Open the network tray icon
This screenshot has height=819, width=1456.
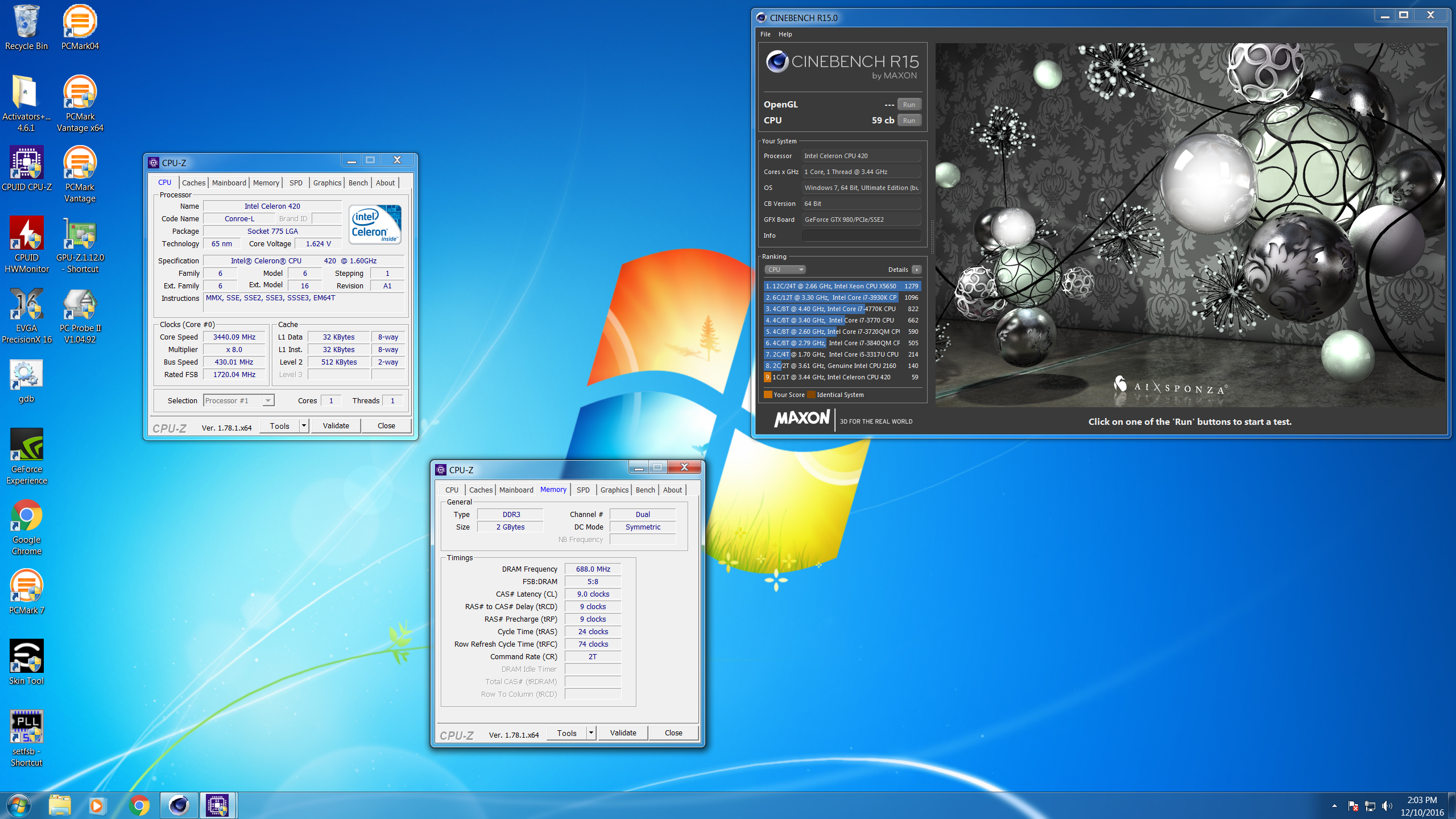[x=1370, y=806]
